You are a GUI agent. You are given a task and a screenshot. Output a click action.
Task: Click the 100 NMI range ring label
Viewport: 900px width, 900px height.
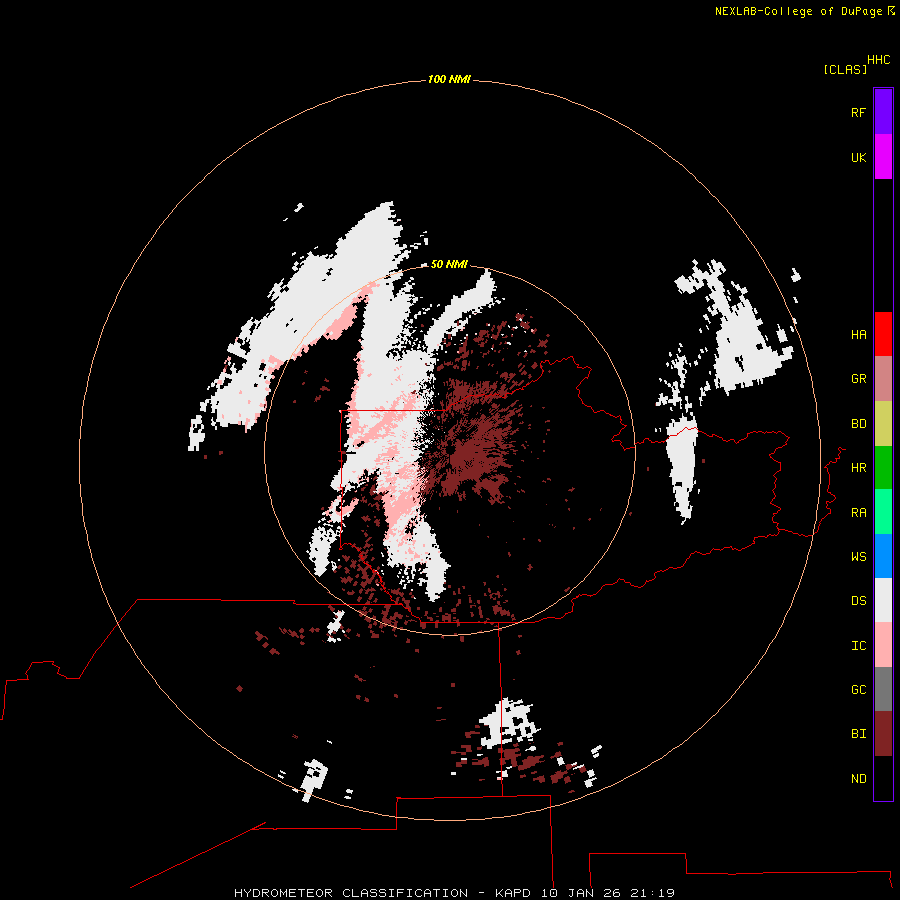[x=449, y=79]
